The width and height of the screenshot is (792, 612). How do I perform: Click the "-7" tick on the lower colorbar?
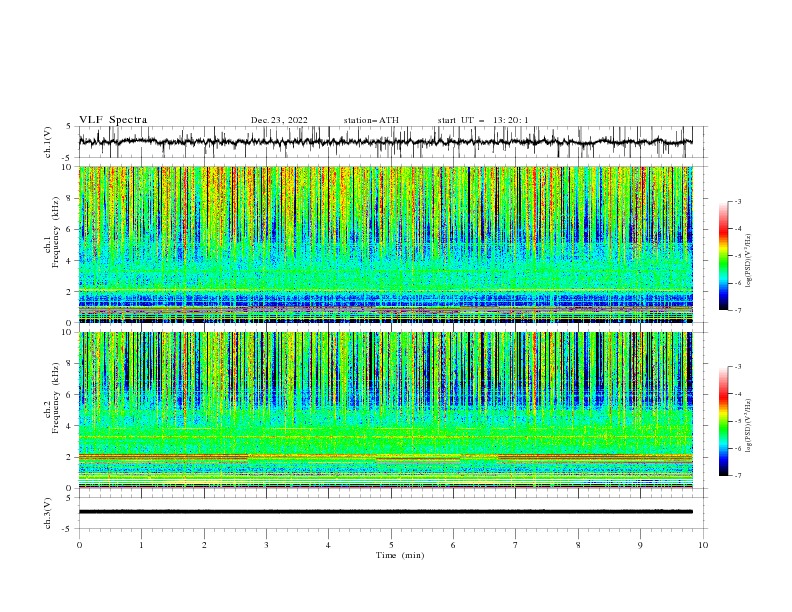(738, 476)
